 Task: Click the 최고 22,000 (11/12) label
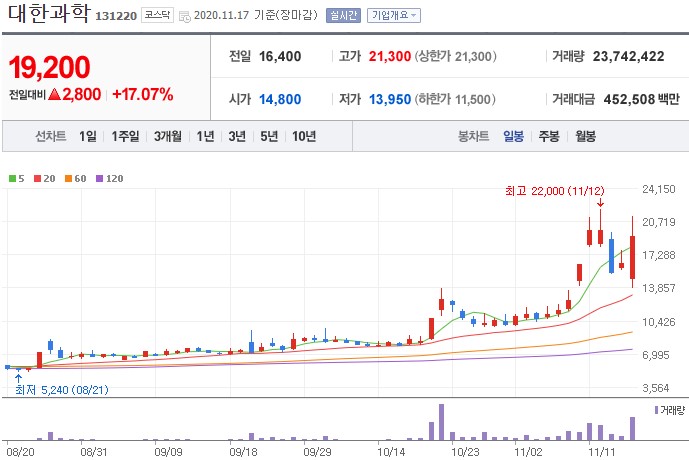click(x=555, y=191)
